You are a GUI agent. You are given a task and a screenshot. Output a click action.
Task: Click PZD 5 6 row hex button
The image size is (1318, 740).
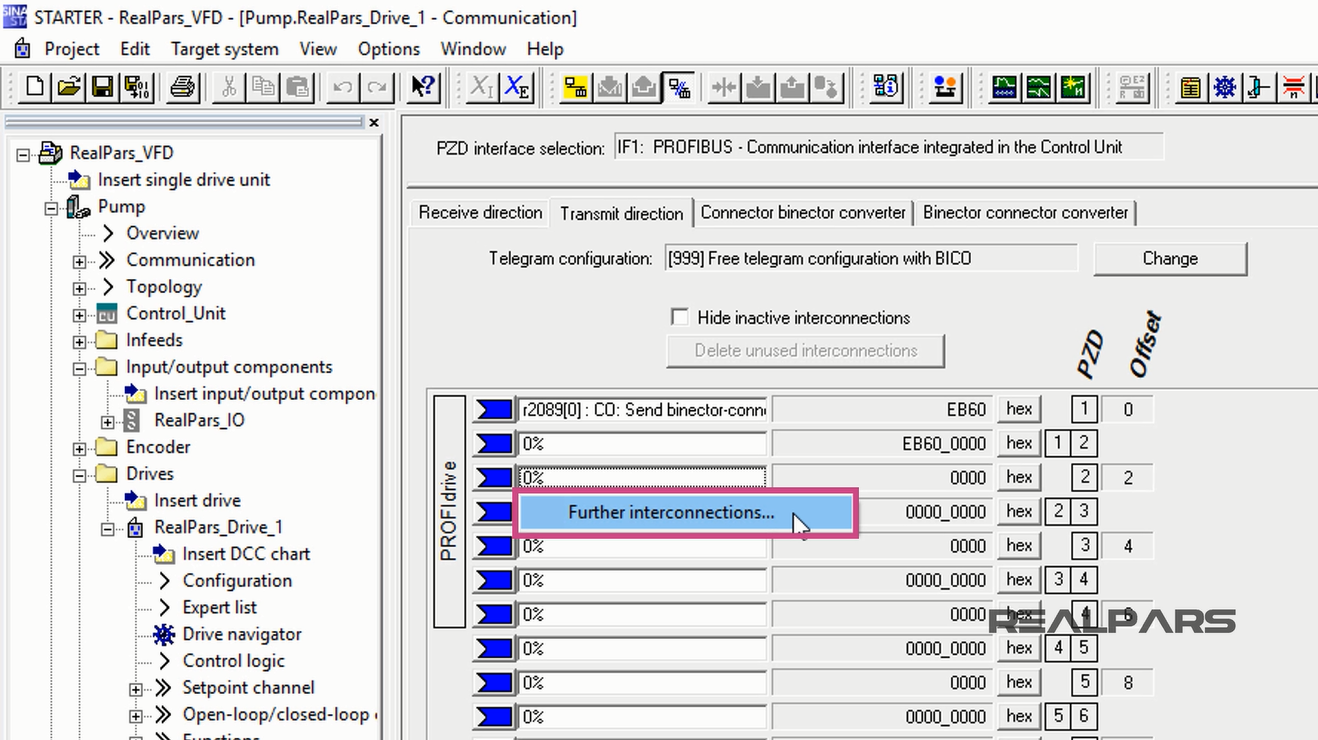point(1019,716)
